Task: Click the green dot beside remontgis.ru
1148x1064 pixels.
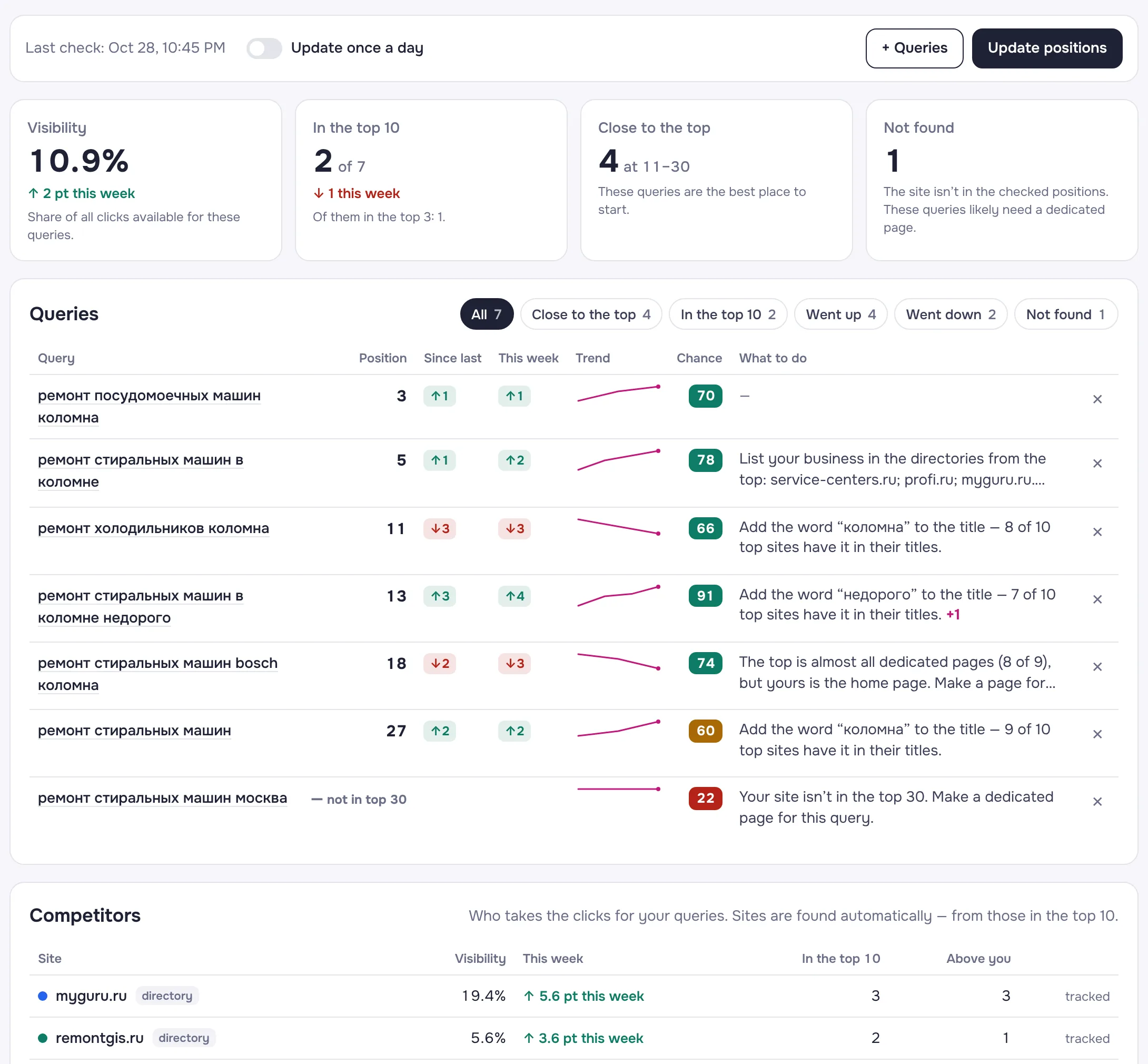Action: click(43, 1038)
